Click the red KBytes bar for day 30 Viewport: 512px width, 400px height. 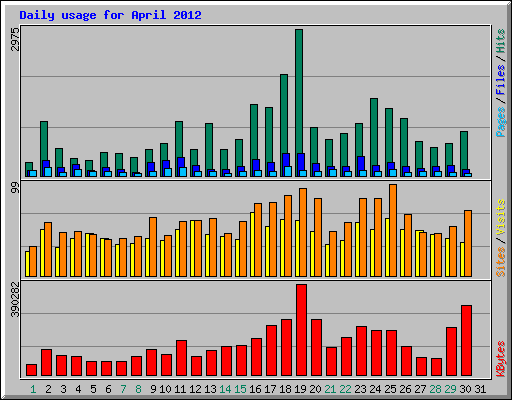click(466, 341)
